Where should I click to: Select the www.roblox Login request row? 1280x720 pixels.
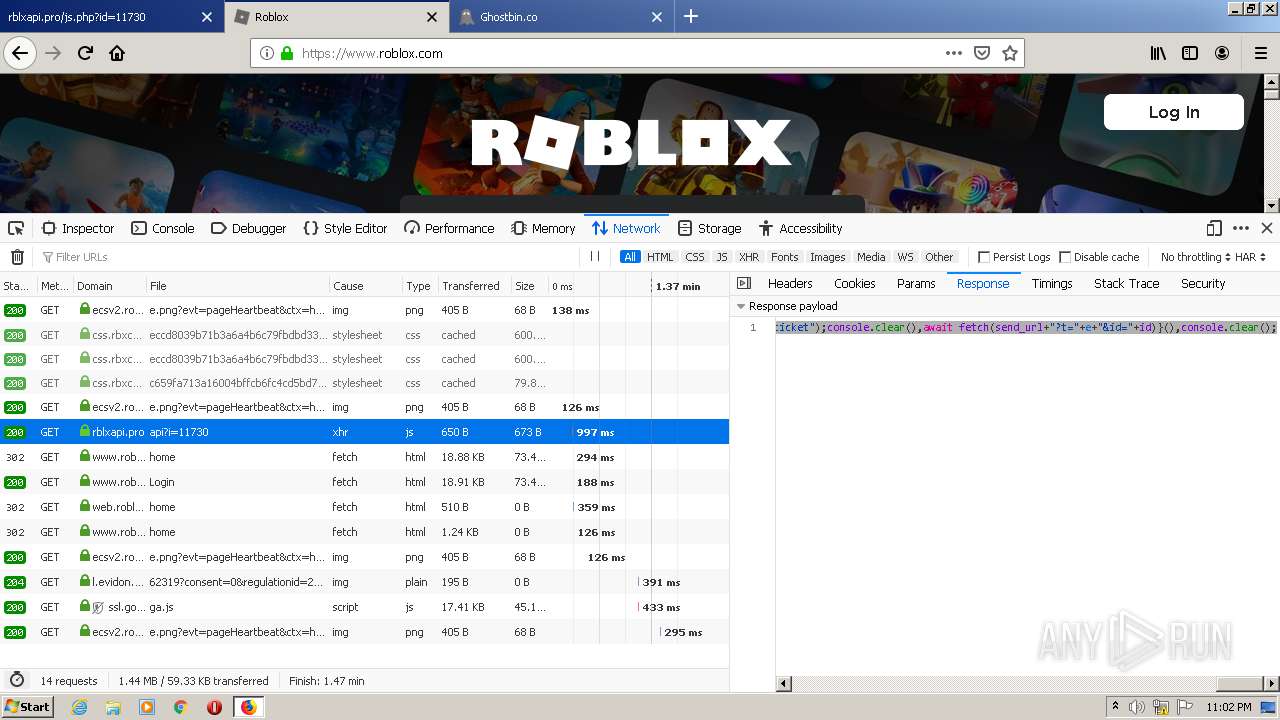pos(364,482)
